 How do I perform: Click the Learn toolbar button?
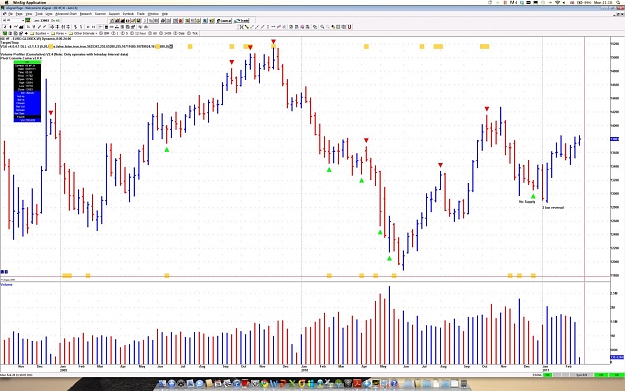224,20
